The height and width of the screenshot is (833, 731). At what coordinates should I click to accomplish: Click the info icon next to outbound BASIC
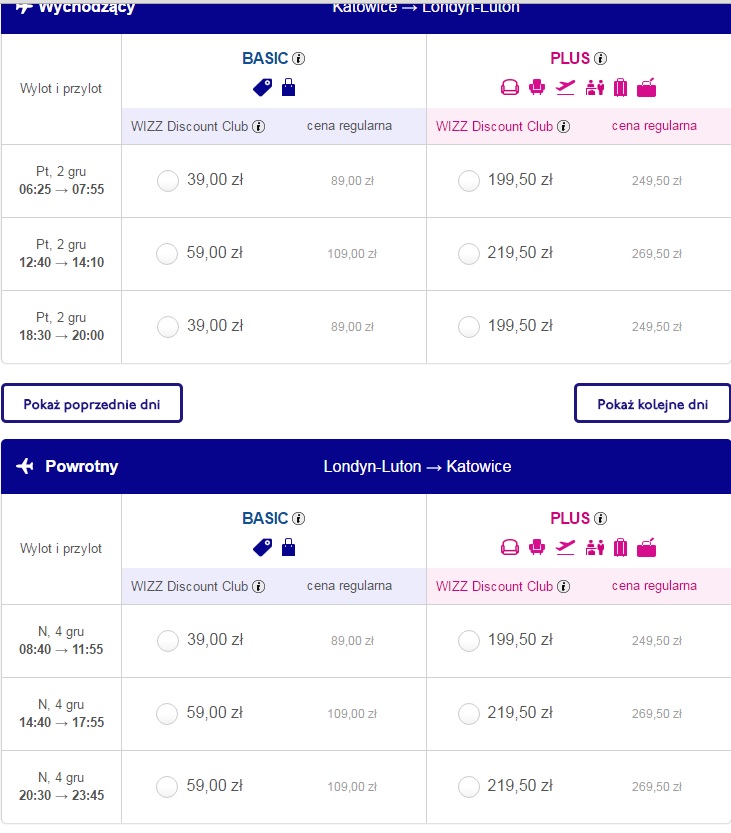click(x=299, y=58)
